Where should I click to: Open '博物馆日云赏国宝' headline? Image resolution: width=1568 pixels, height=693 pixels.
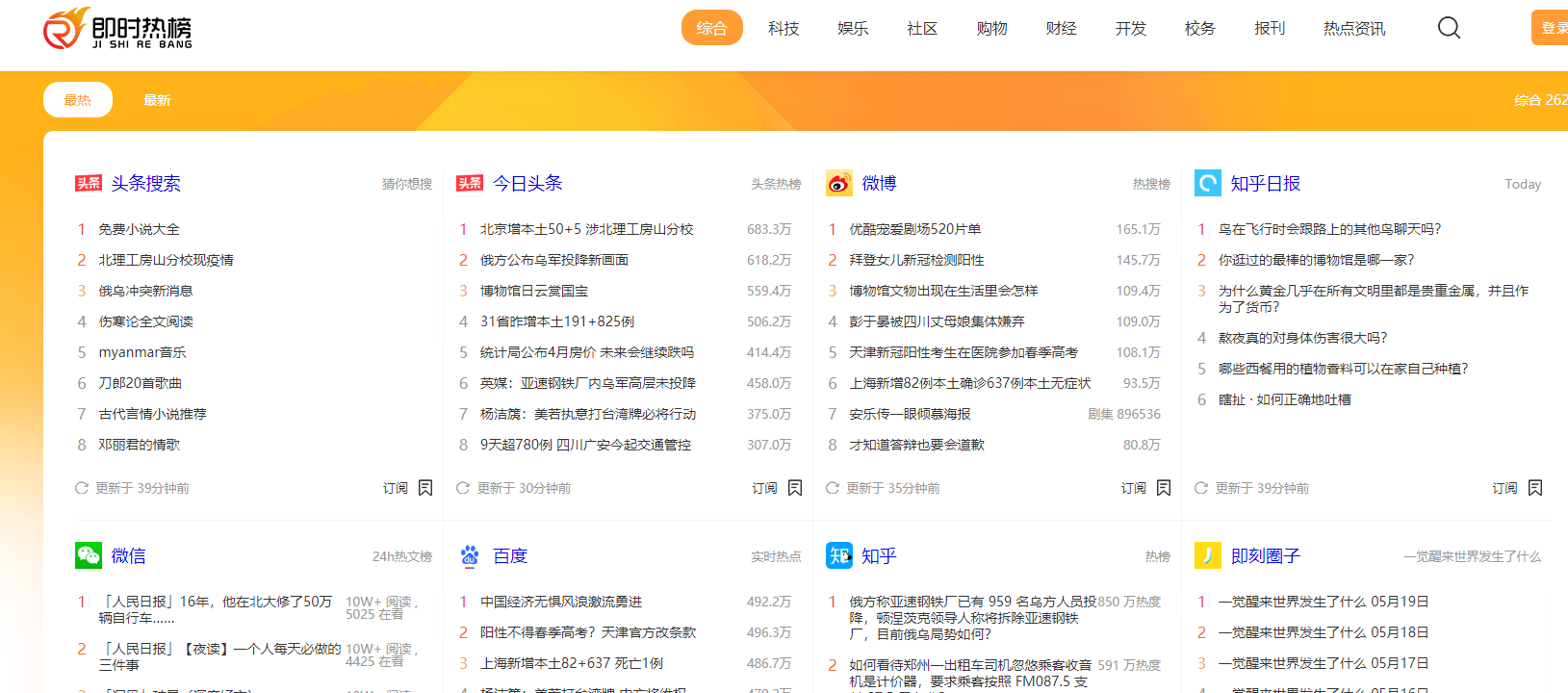click(x=534, y=291)
